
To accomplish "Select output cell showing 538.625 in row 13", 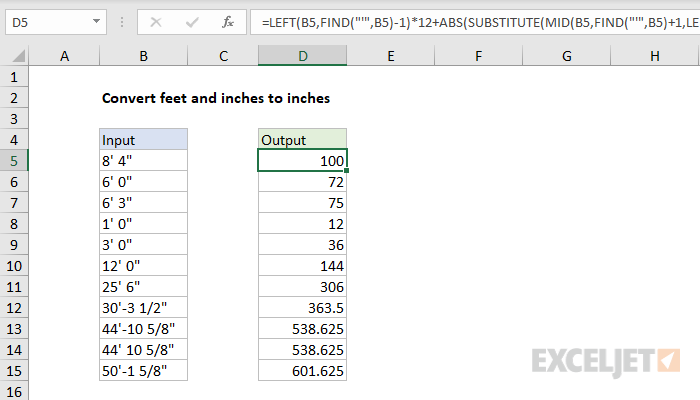I will [302, 329].
